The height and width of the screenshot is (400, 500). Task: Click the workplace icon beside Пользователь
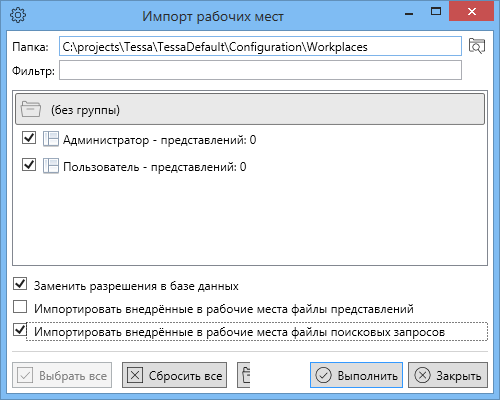(x=51, y=166)
